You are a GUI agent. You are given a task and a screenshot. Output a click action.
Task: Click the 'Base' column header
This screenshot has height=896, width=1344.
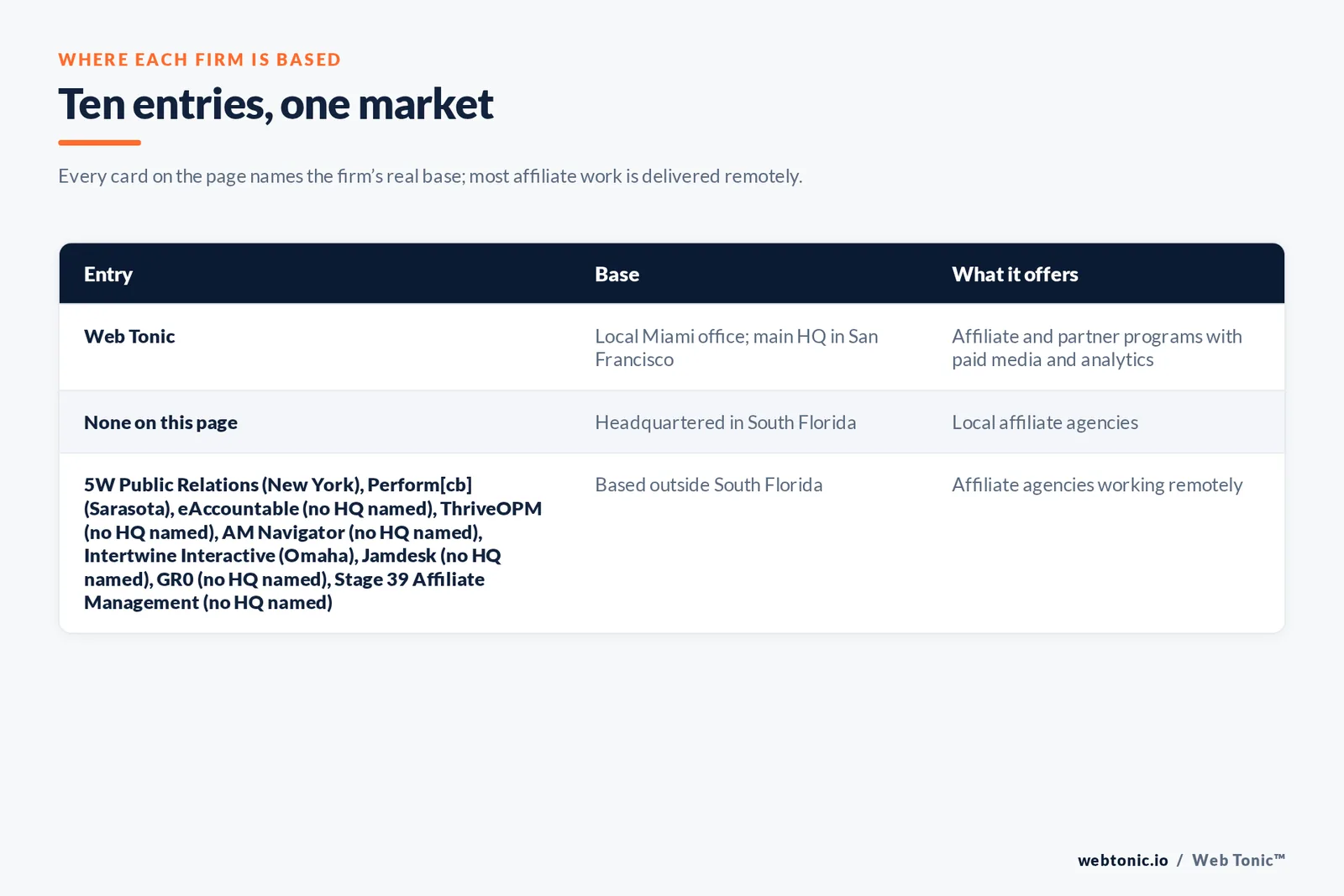click(617, 275)
